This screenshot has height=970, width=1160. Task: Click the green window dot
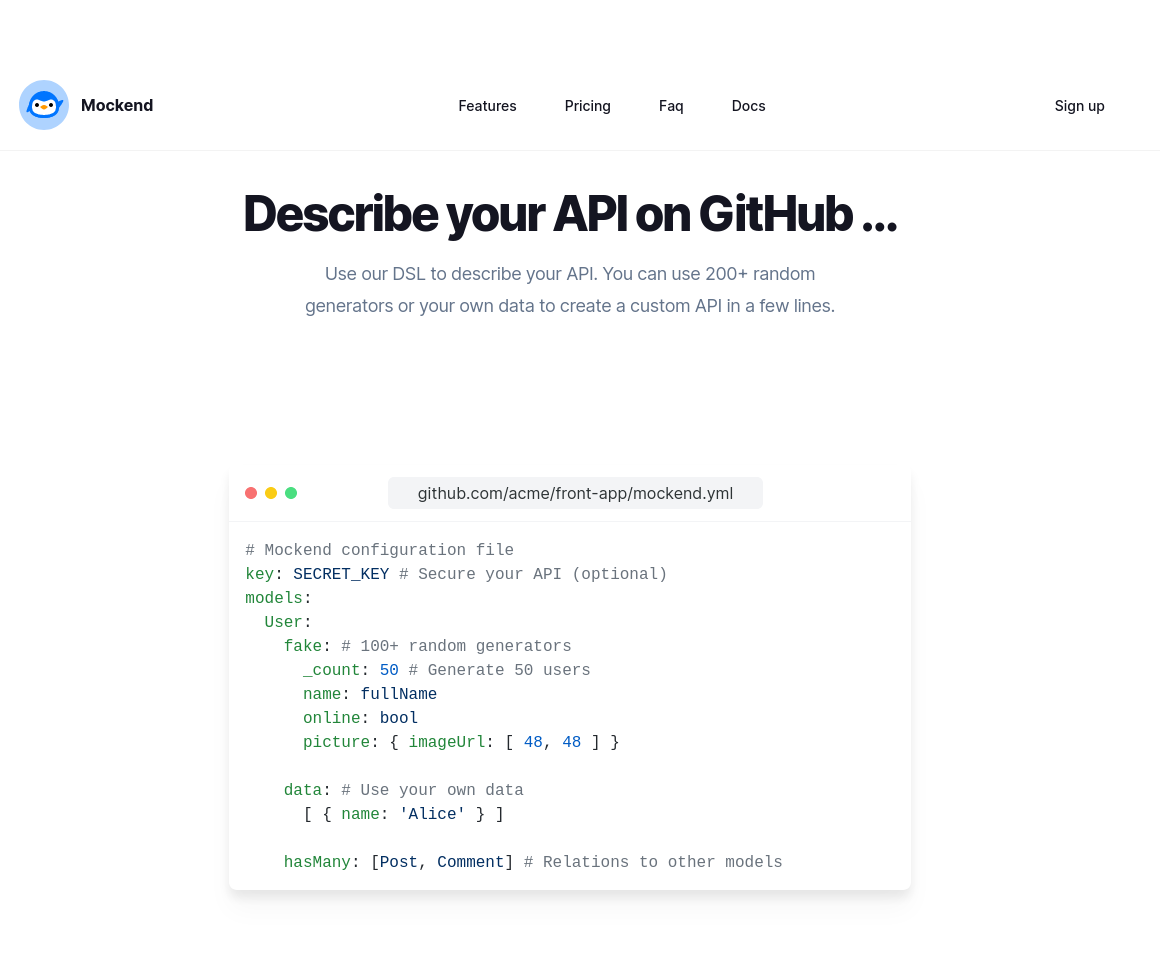point(291,493)
